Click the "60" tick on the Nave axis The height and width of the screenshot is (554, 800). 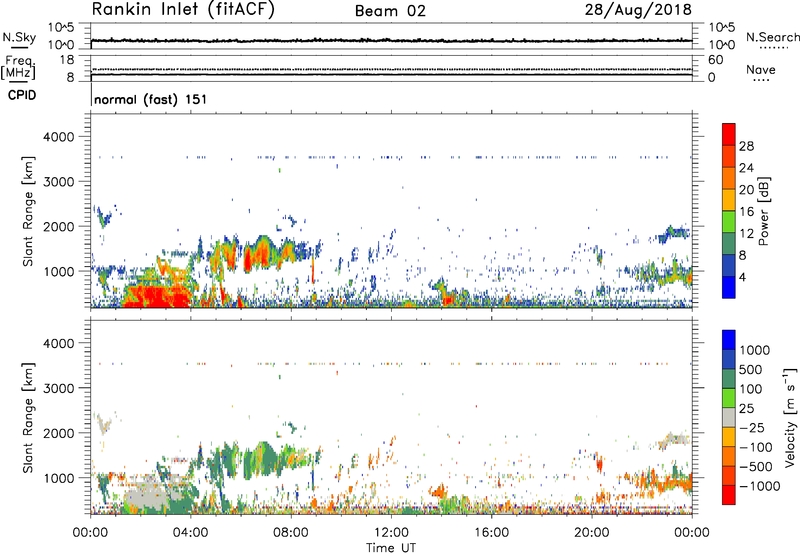(715, 60)
